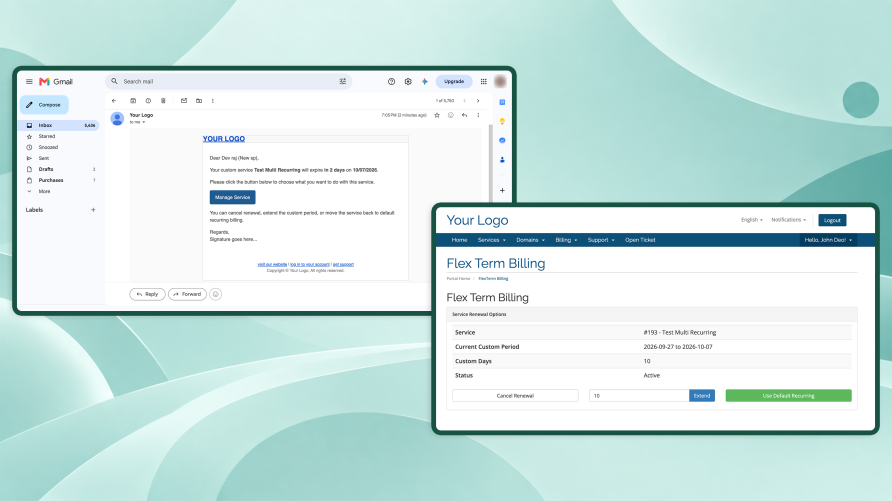The height and width of the screenshot is (501, 892).
Task: Open the Inbox folder
Action: point(59,125)
